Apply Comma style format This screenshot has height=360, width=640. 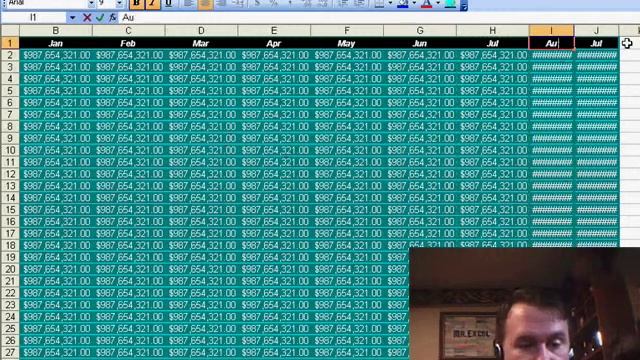coord(290,3)
